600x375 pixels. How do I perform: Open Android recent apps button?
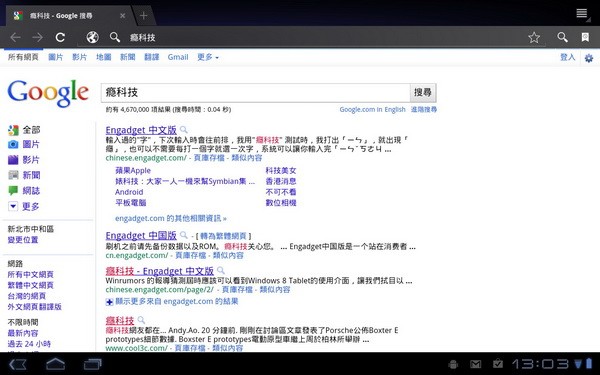93,364
